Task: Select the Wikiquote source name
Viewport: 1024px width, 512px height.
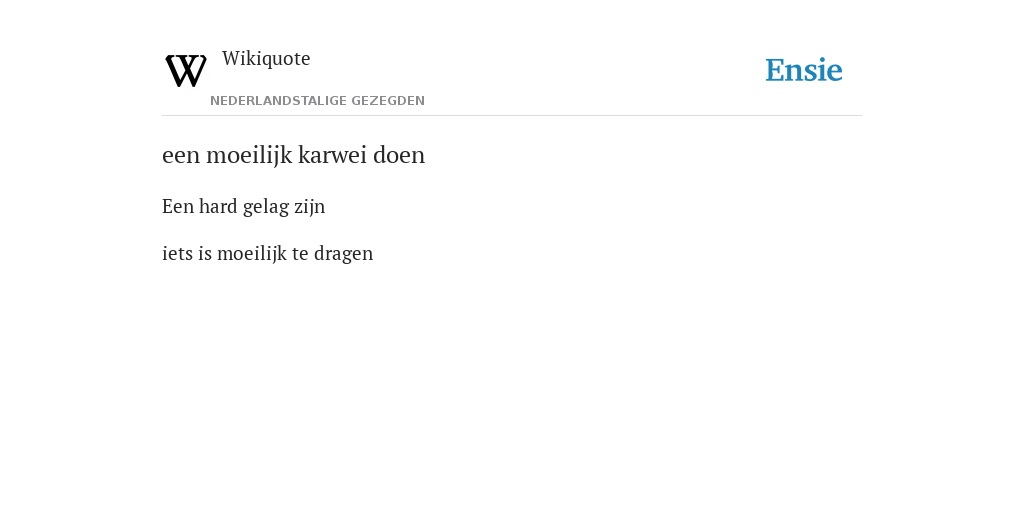Action: pos(266,59)
